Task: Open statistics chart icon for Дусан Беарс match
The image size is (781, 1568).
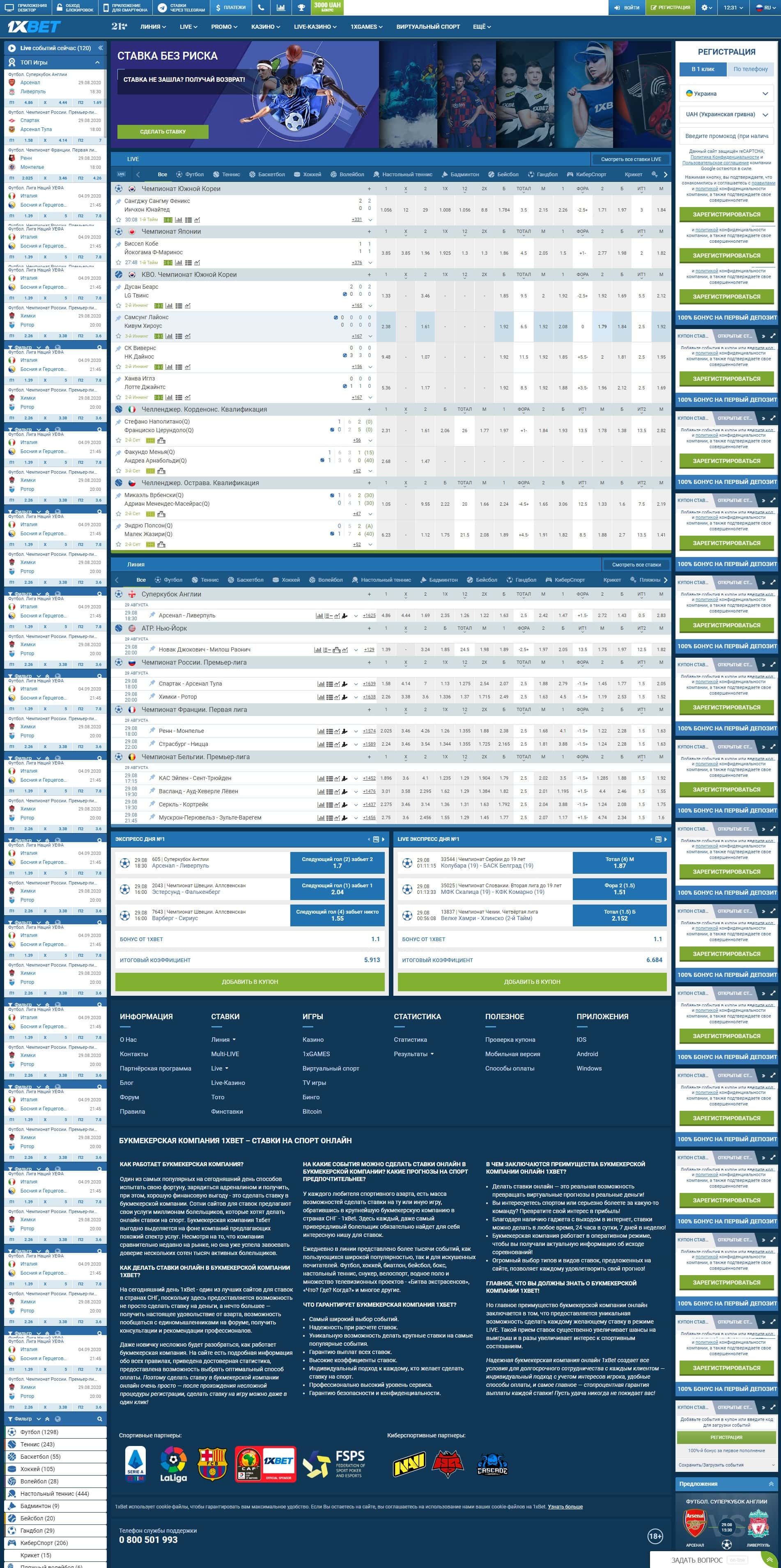Action: tap(168, 306)
